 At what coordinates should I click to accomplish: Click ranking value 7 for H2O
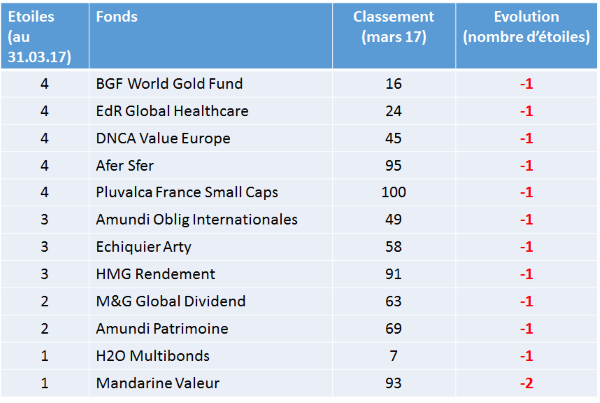click(x=394, y=356)
